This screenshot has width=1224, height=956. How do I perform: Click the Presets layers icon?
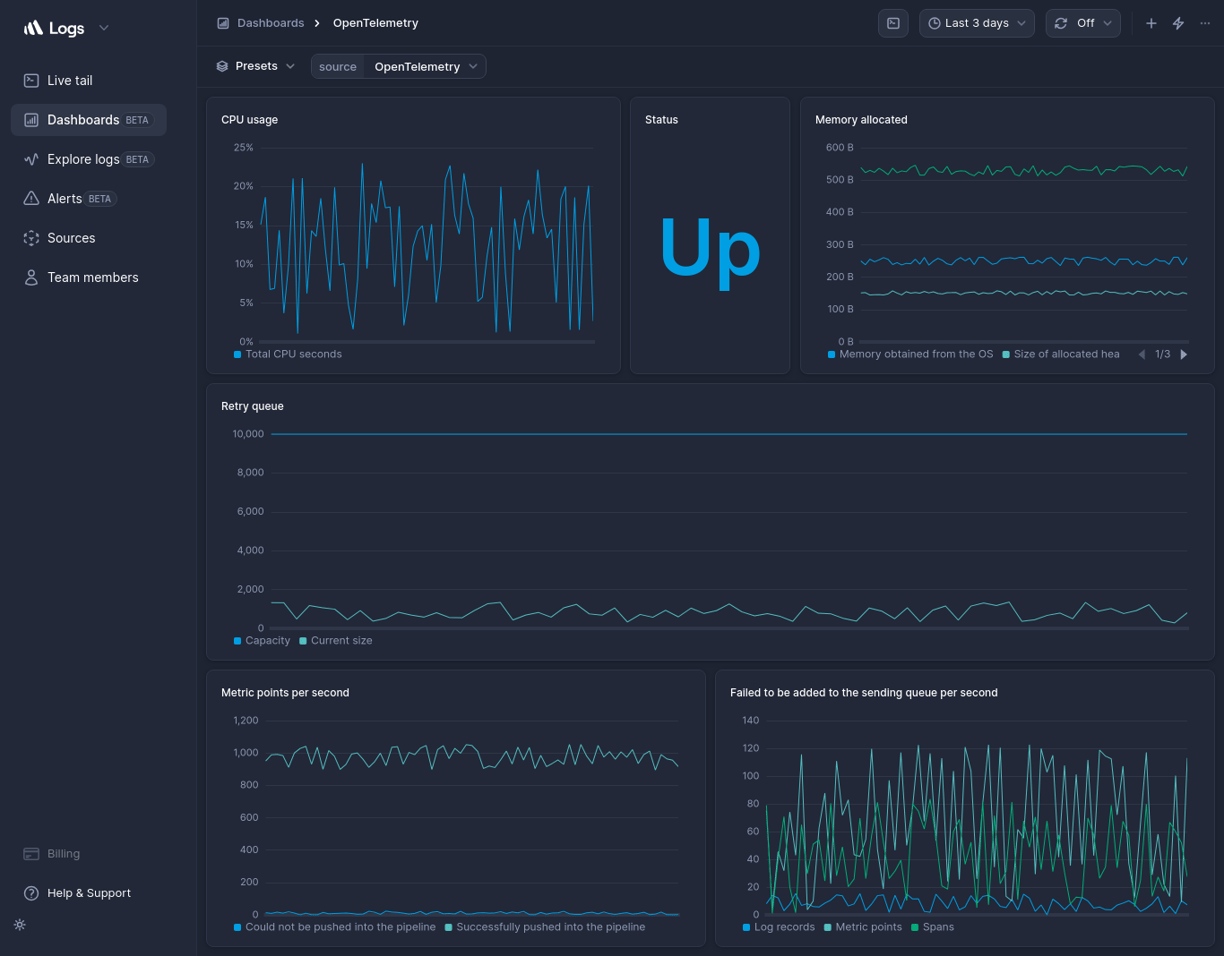222,66
